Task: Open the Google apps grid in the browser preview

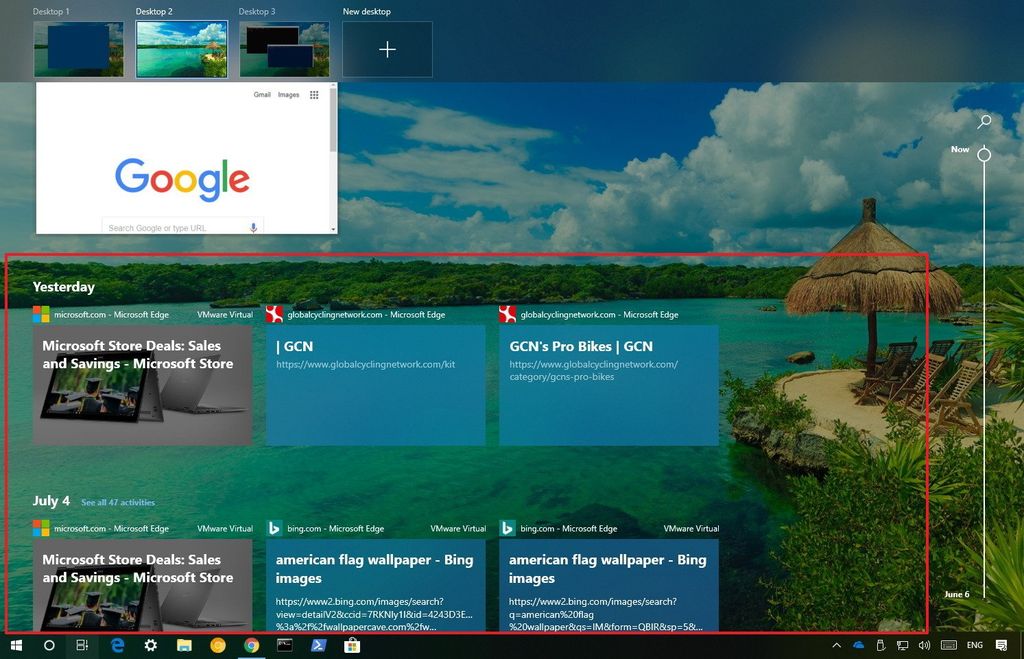Action: click(313, 93)
